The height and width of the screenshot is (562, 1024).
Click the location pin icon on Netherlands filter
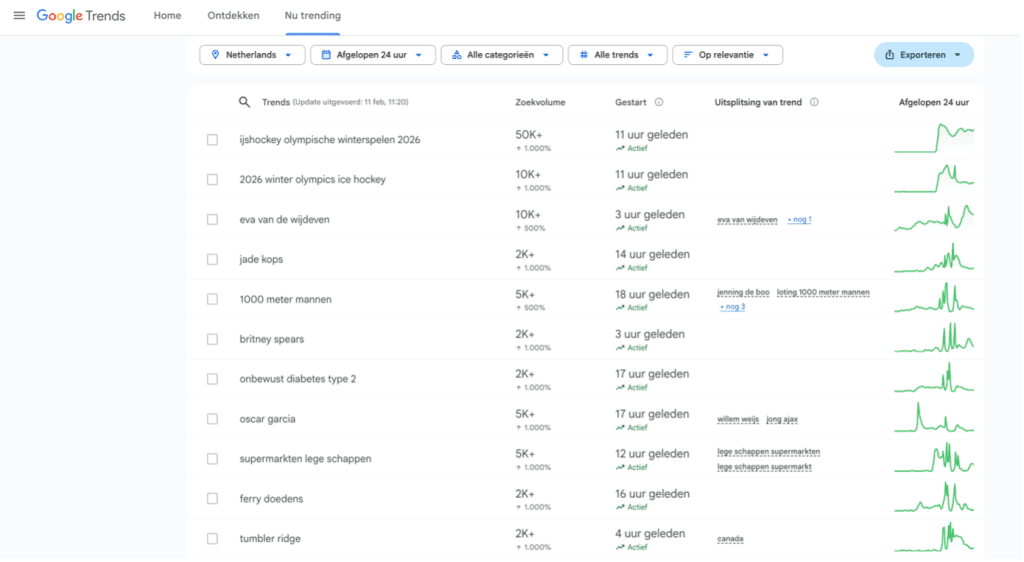point(215,55)
